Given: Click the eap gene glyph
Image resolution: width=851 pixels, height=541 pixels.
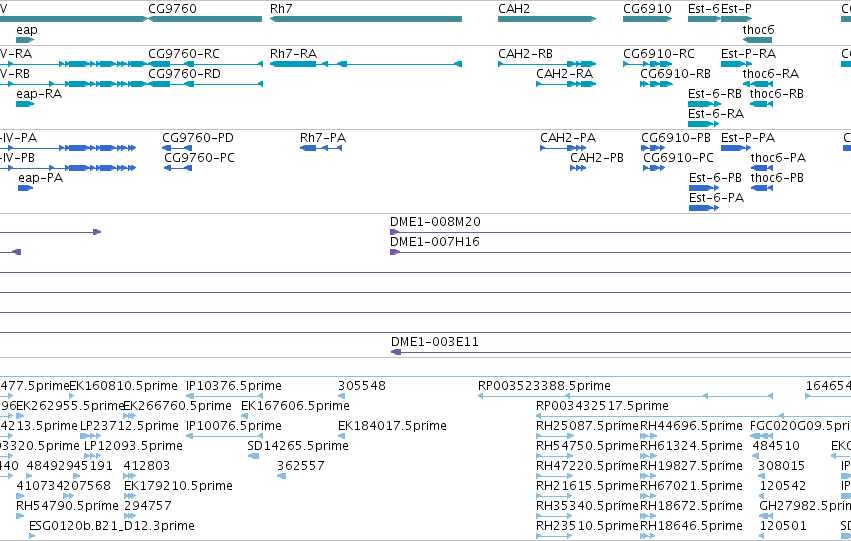Looking at the screenshot, I should [x=25, y=40].
